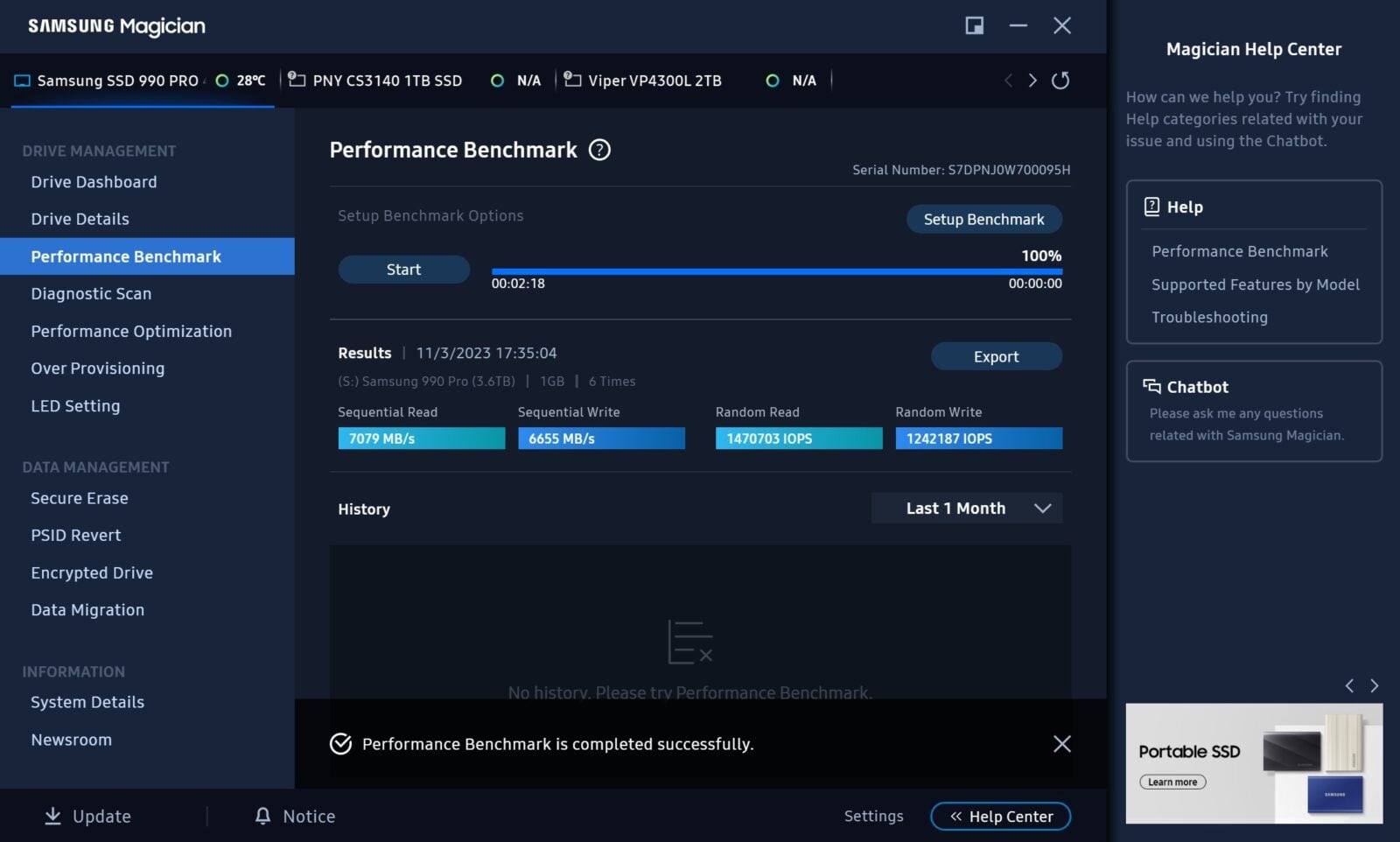Expand the Last 1 Month history dropdown
This screenshot has width=1400, height=842.
click(967, 509)
